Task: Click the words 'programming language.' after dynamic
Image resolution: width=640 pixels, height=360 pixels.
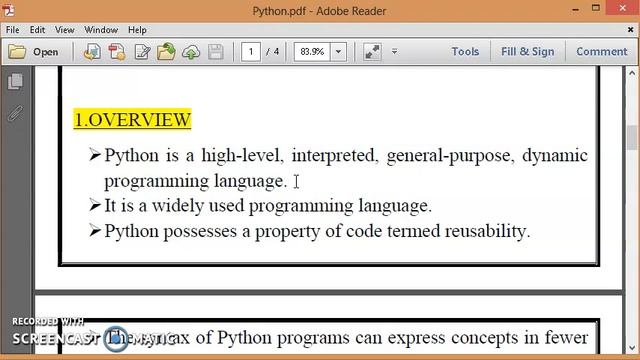Action: [196, 181]
